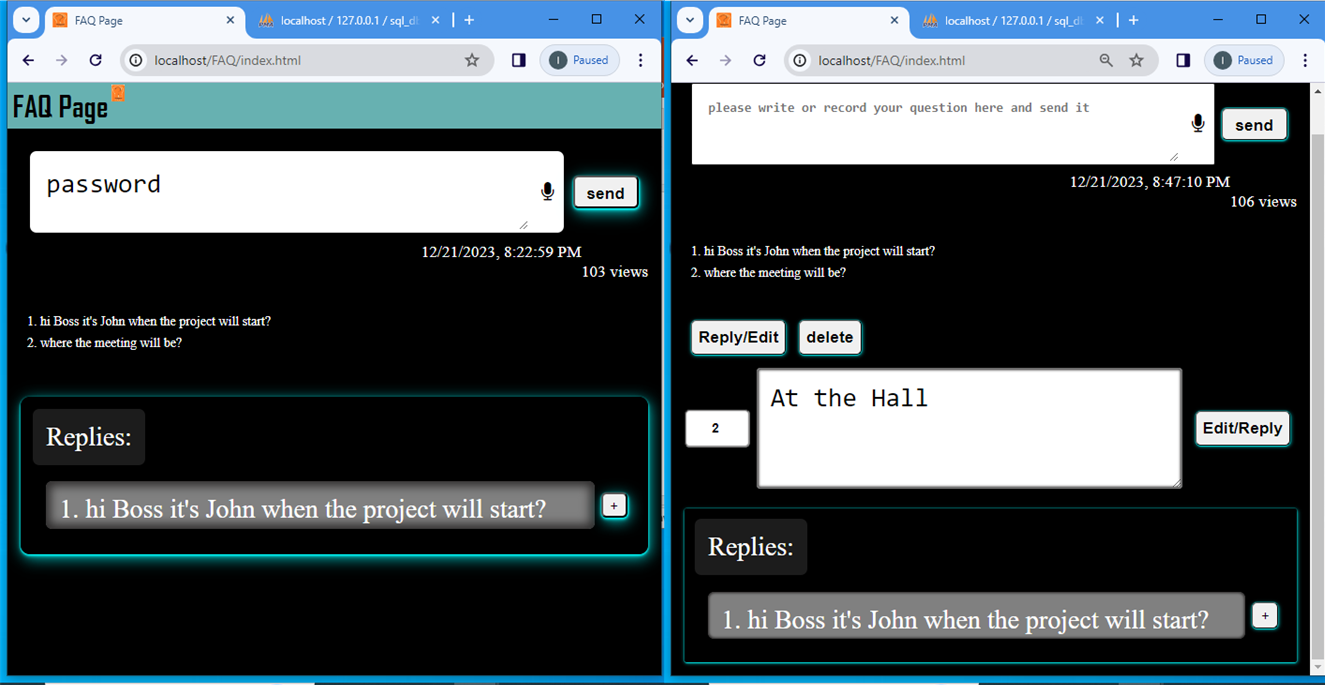Open side panel in right browser window
1325x685 pixels.
tap(1183, 60)
